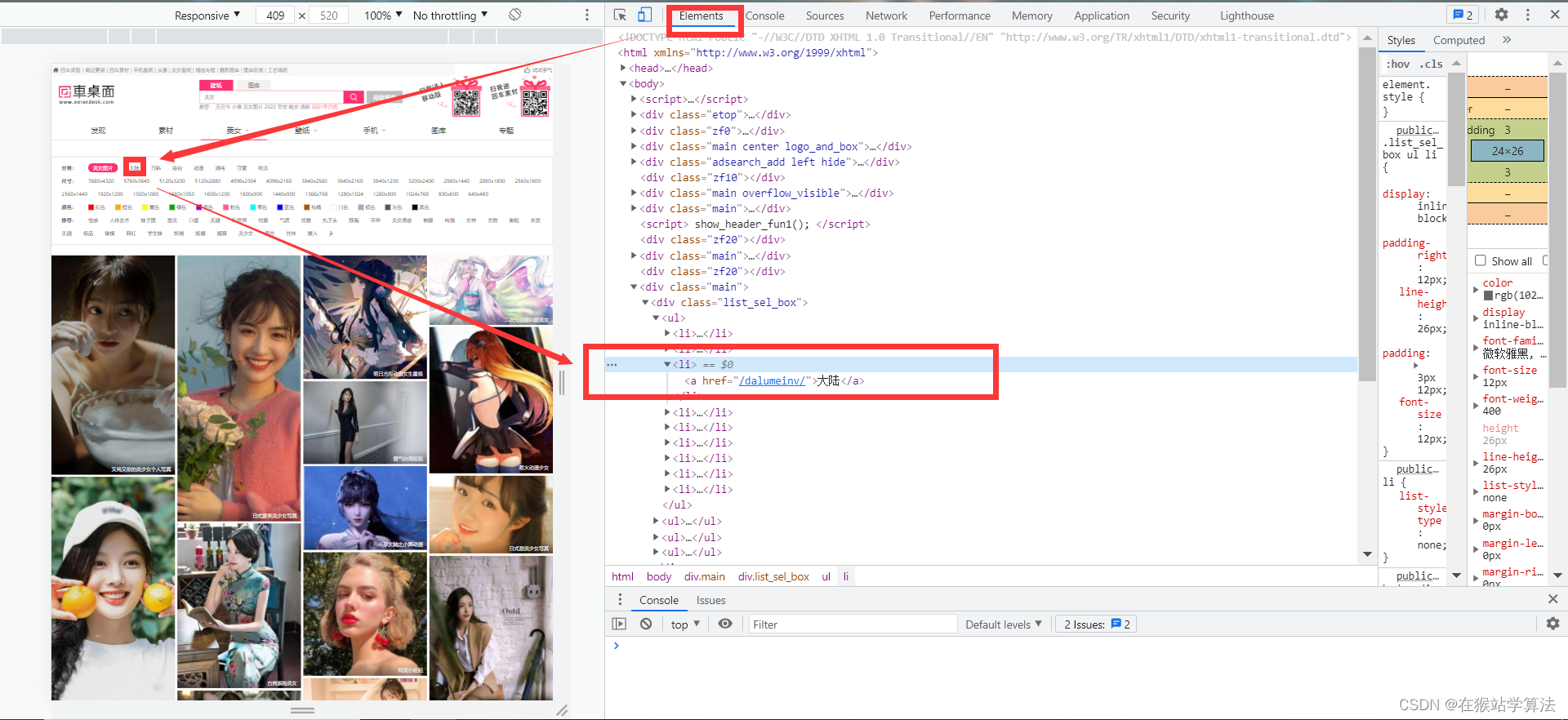The width and height of the screenshot is (1568, 720).
Task: Open the Lighthouse tab
Action: click(x=1246, y=16)
